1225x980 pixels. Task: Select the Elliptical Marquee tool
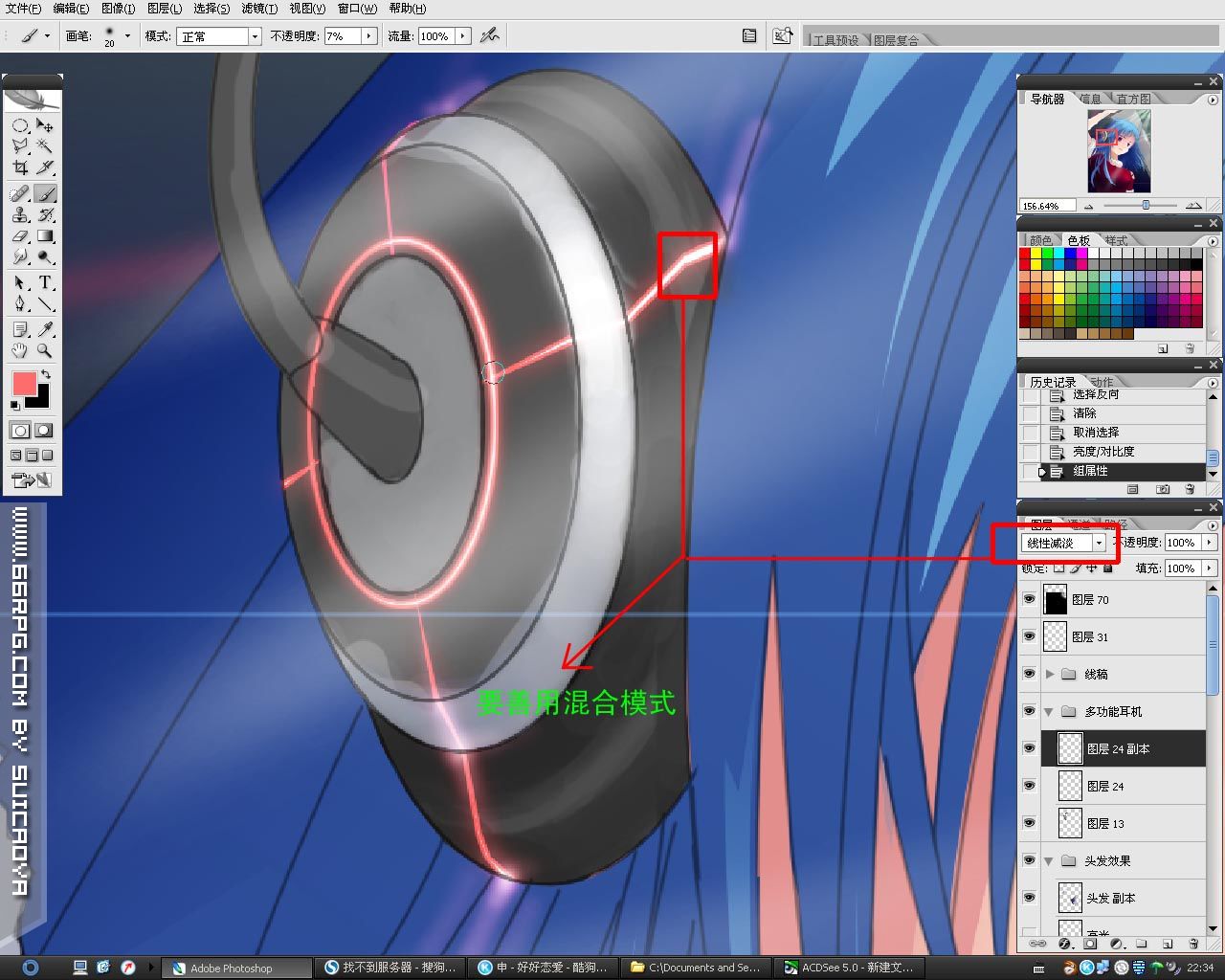click(x=20, y=125)
